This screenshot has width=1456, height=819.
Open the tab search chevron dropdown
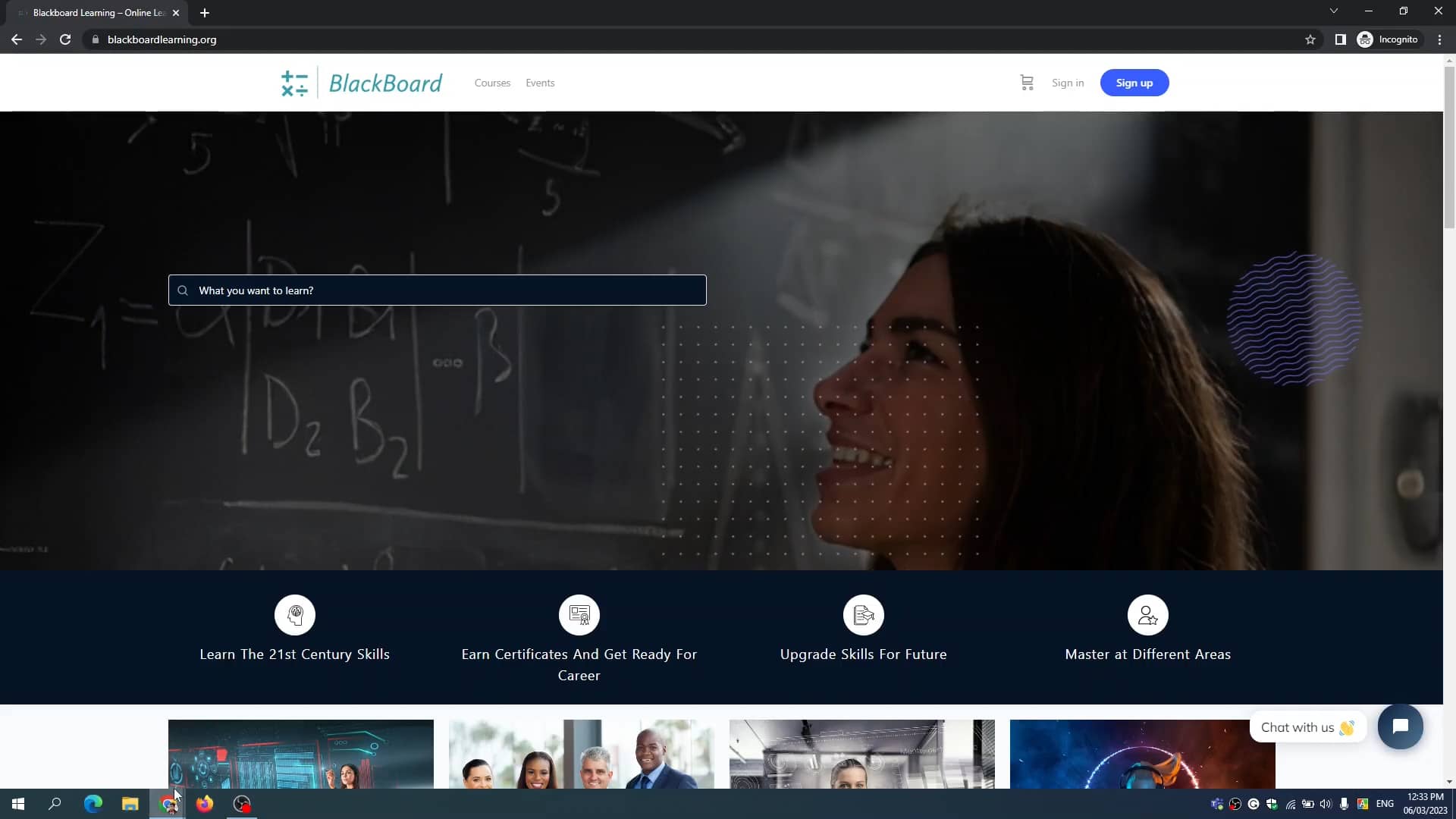point(1333,11)
